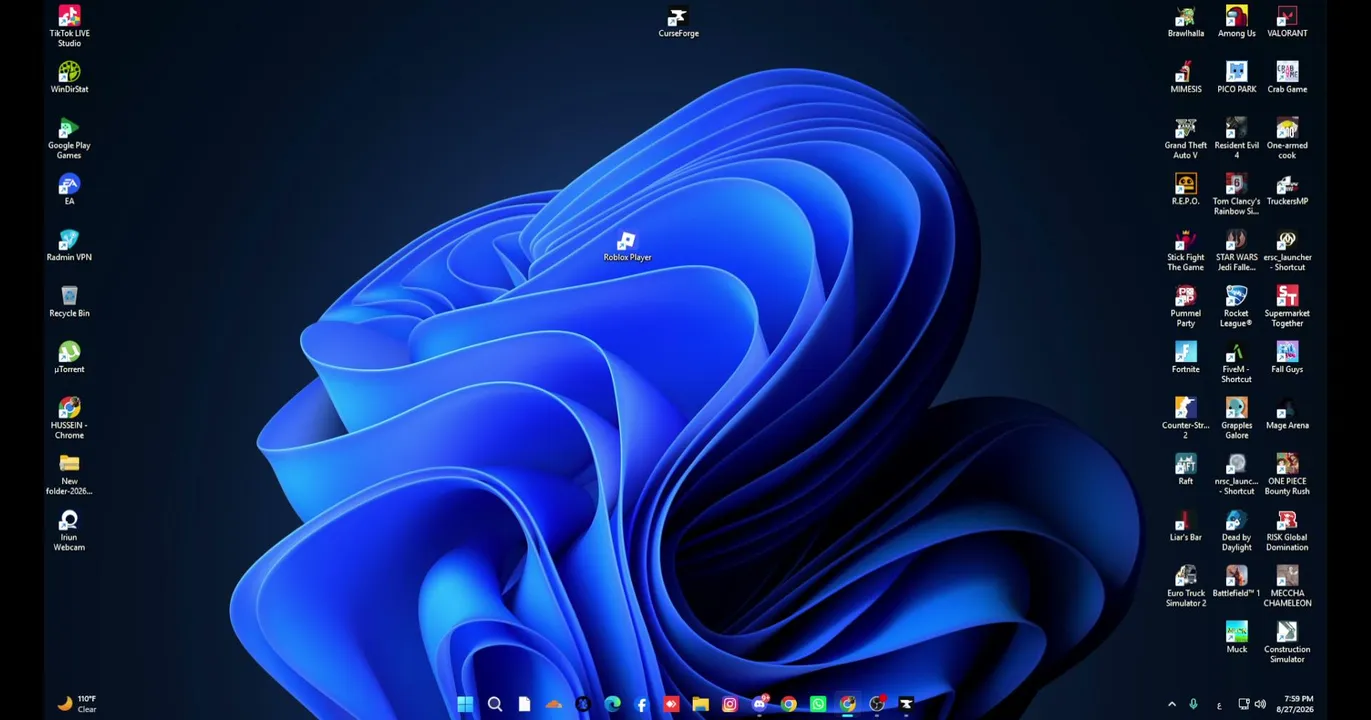This screenshot has width=1371, height=720.
Task: Select ONE PIECE Bounty Rush icon
Action: [x=1287, y=474]
